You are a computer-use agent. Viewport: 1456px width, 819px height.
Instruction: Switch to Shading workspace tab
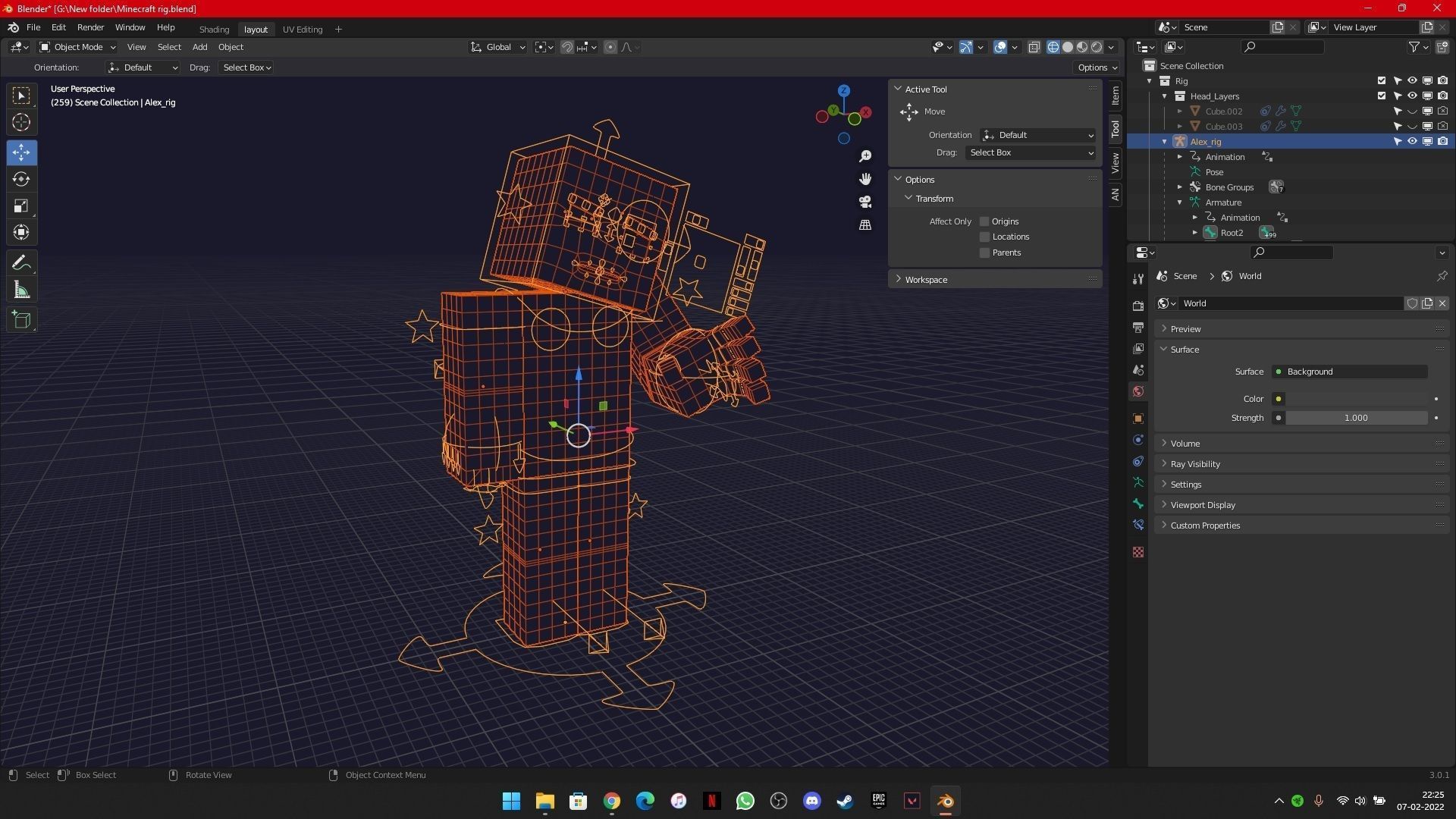[x=214, y=30]
